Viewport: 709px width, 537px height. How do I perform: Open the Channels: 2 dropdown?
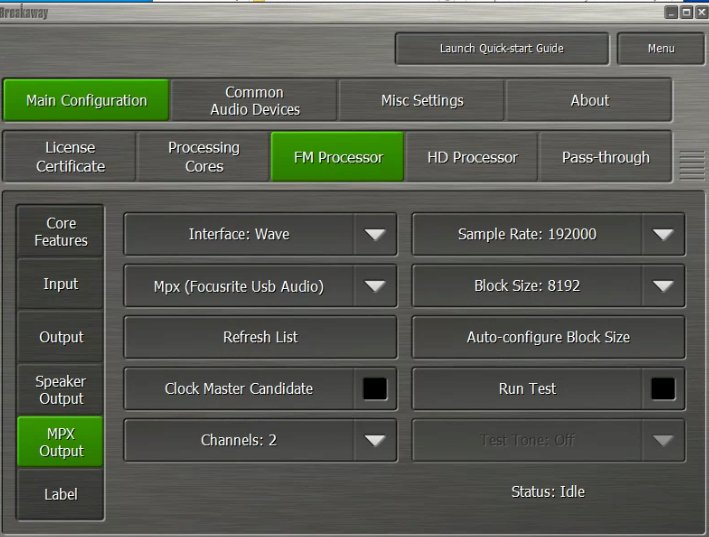[x=374, y=440]
